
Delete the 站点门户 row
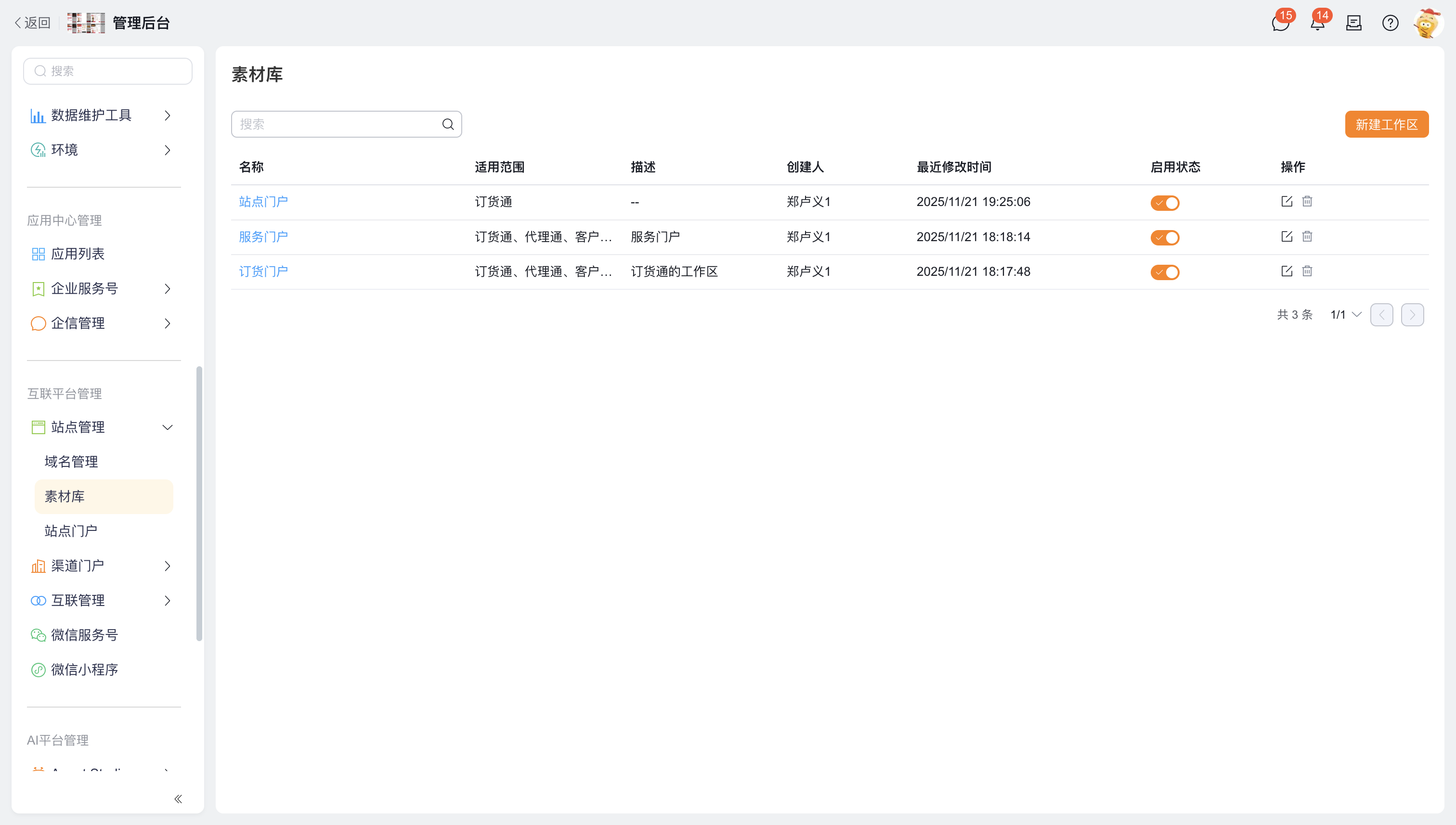1307,201
